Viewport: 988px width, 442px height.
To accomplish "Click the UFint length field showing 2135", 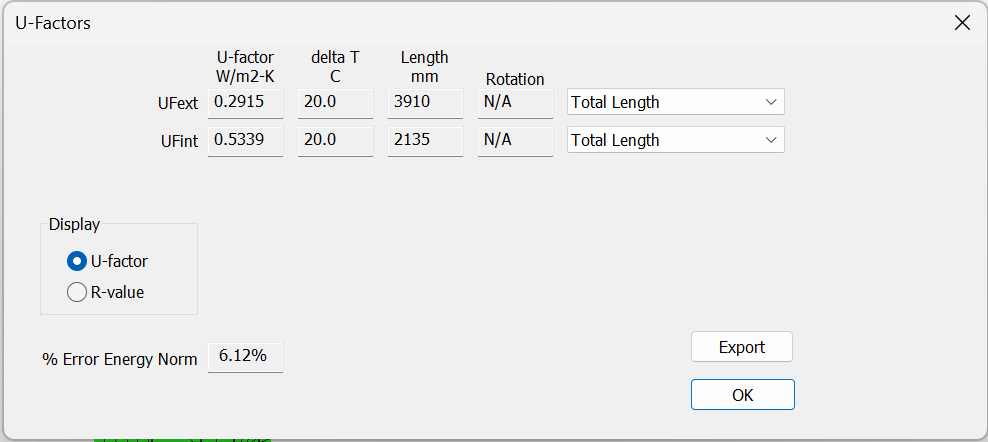I will 425,141.
